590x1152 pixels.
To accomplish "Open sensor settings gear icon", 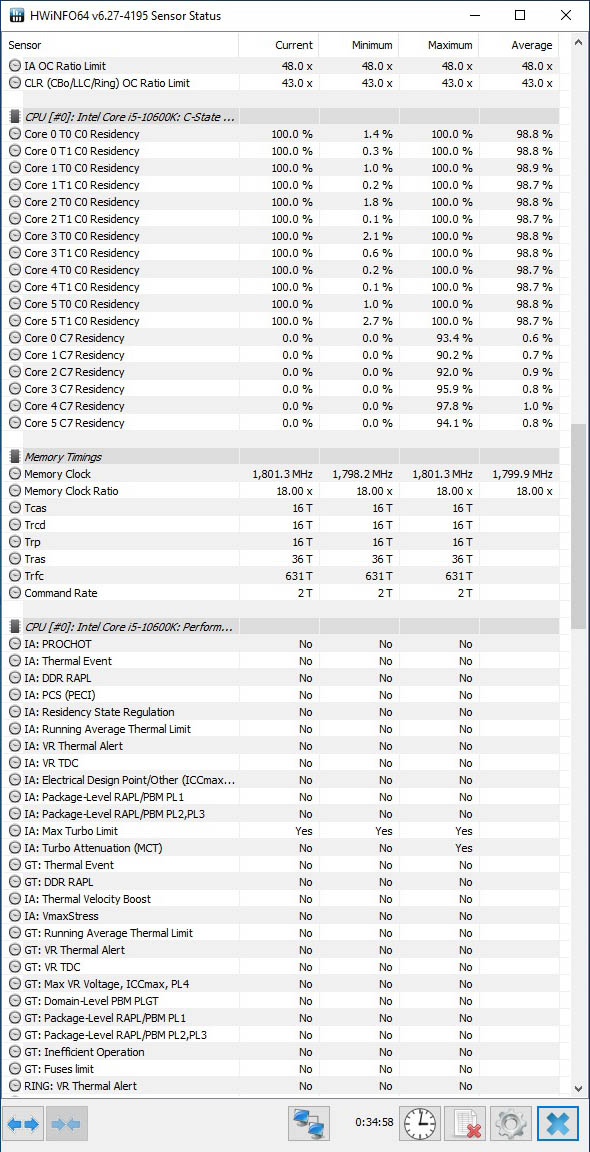I will (511, 1124).
